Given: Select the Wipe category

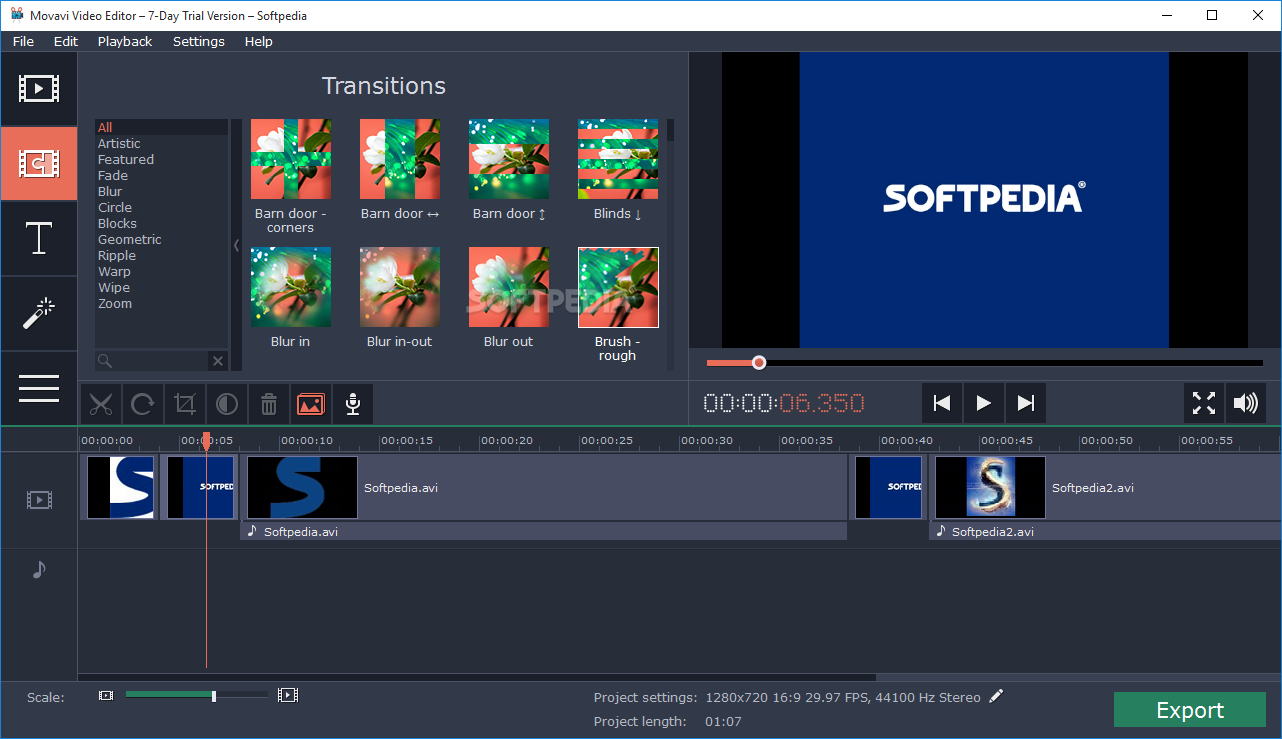Looking at the screenshot, I should pyautogui.click(x=162, y=287).
